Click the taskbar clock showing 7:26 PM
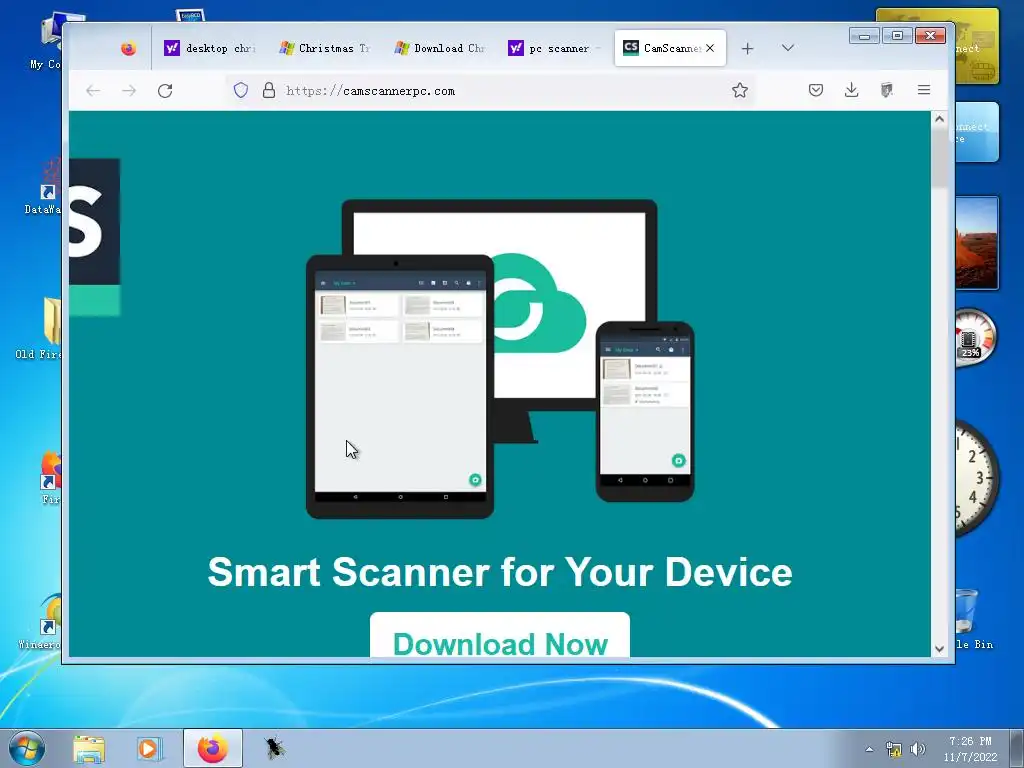Screen dimensions: 1024x768 (970, 749)
